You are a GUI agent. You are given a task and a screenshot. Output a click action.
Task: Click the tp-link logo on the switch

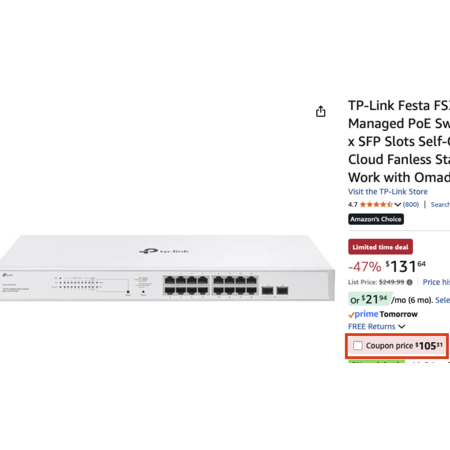pos(164,251)
